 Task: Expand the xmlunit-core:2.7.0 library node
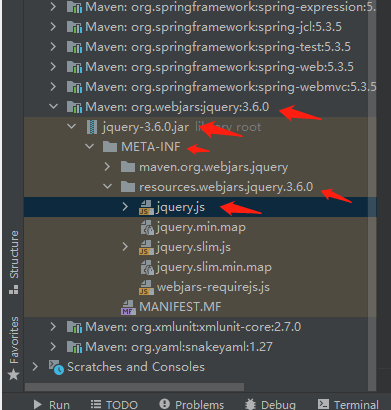(x=53, y=327)
